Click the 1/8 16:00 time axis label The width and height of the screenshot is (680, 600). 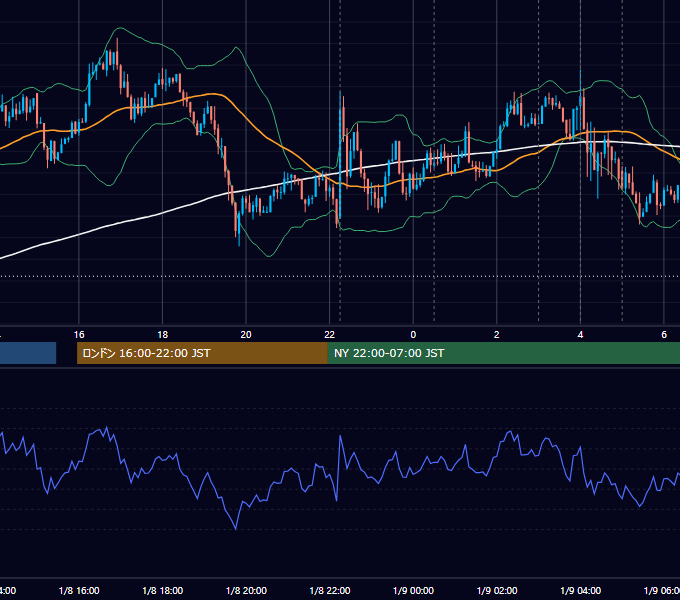click(79, 590)
